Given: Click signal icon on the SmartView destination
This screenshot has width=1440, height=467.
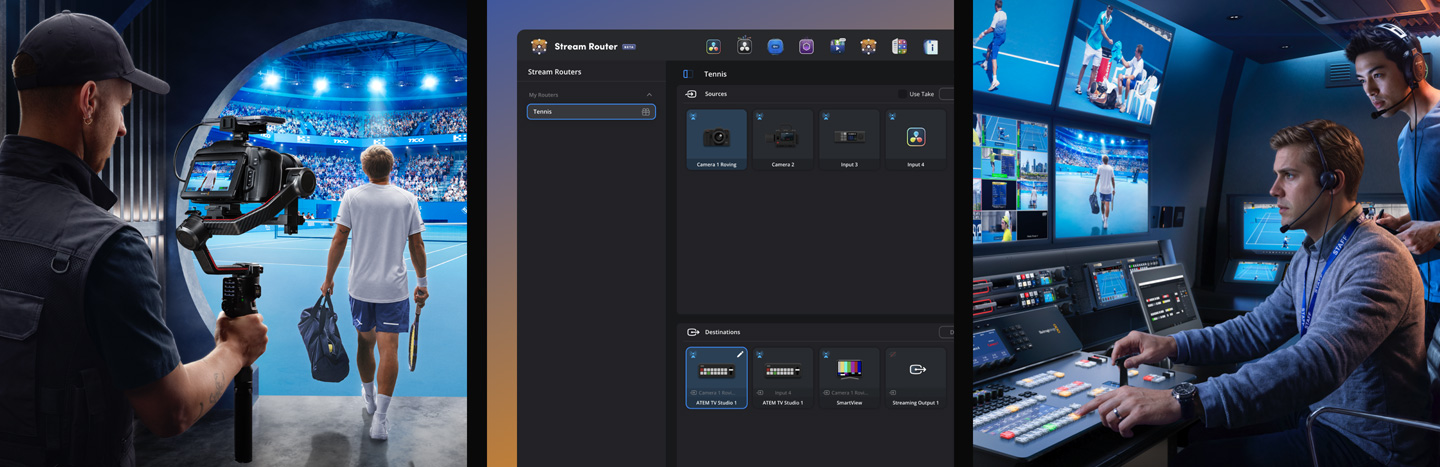Looking at the screenshot, I should pyautogui.click(x=826, y=355).
